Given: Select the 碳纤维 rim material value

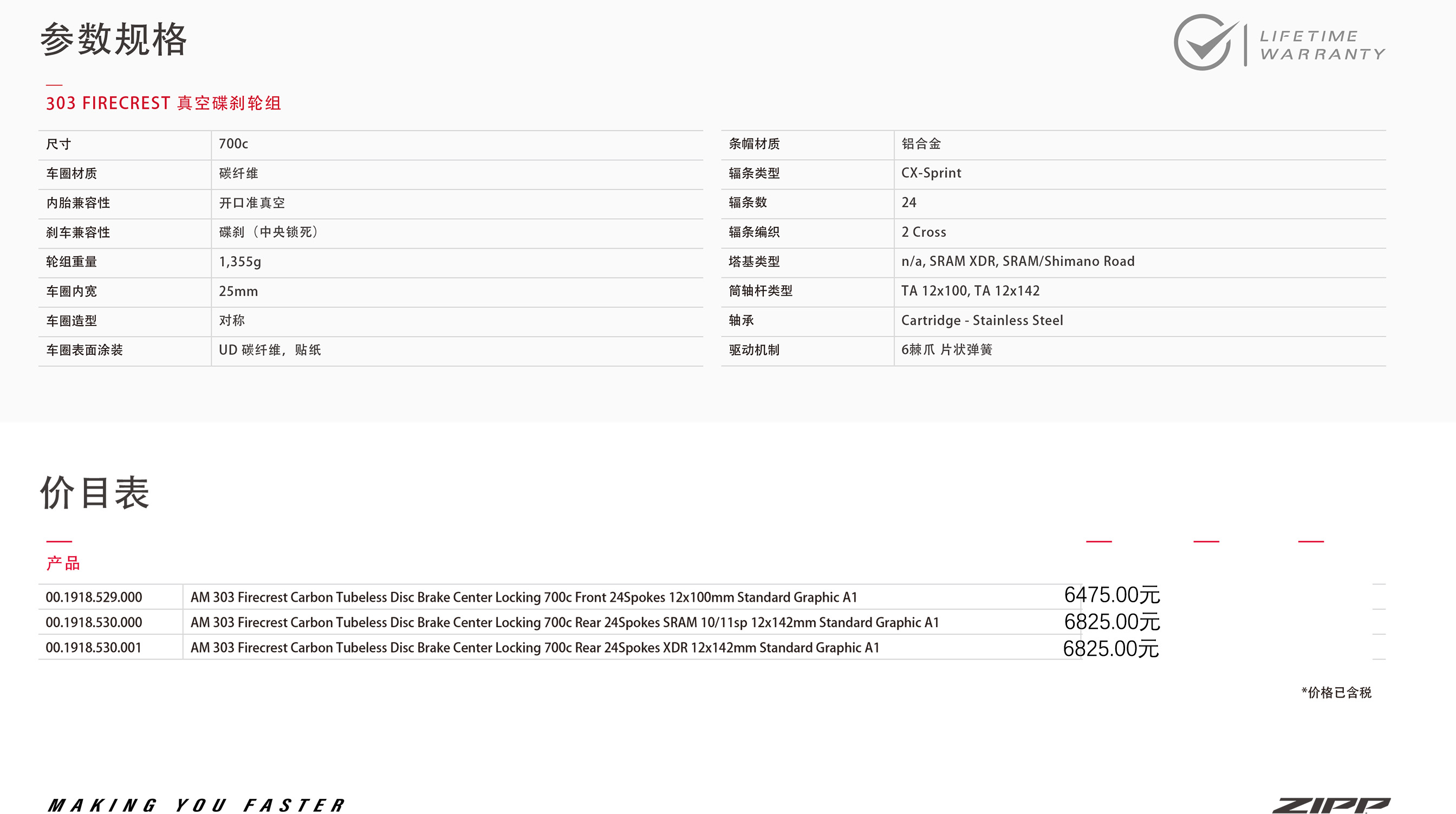Looking at the screenshot, I should [238, 173].
